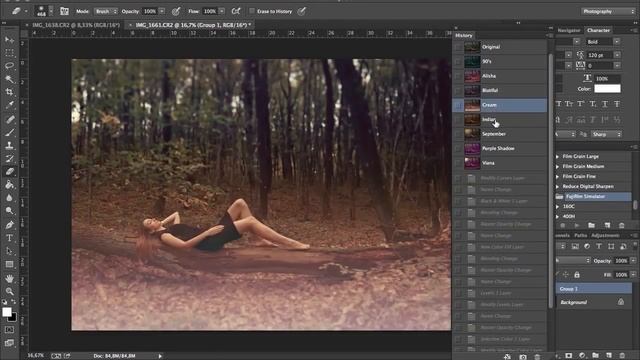The image size is (640, 360).
Task: Select the Lasso tool
Action: pyautogui.click(x=9, y=66)
